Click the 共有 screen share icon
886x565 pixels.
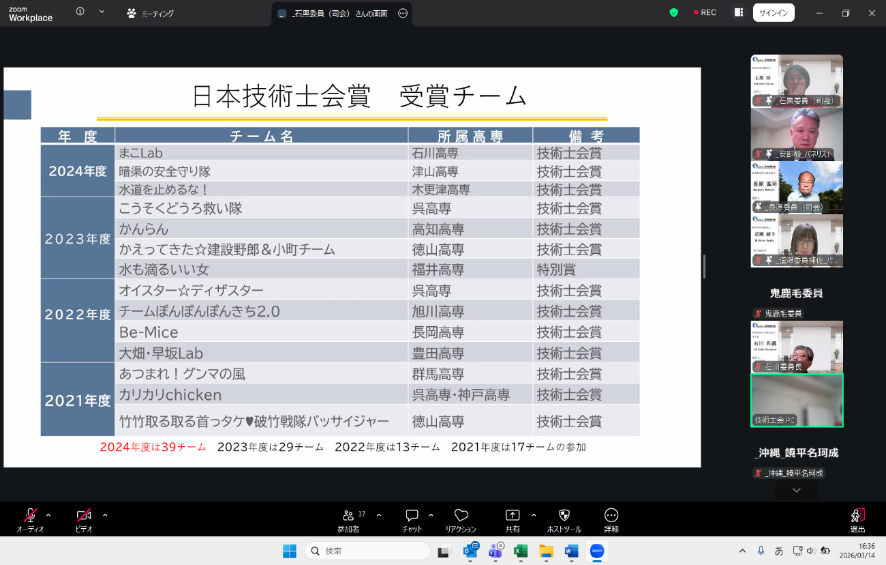click(x=513, y=516)
